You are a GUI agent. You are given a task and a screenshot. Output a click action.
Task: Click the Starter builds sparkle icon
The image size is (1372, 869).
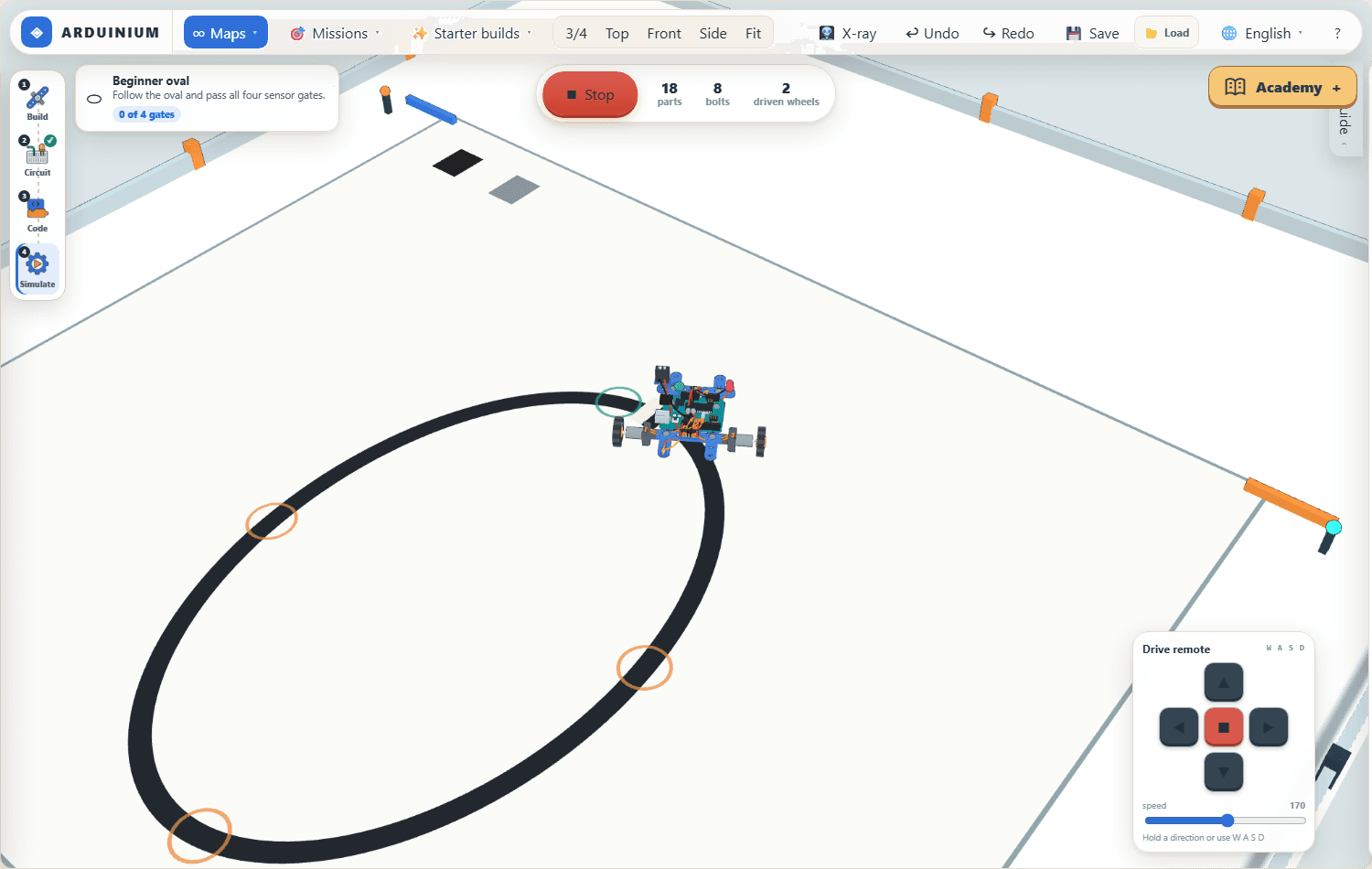click(x=420, y=33)
